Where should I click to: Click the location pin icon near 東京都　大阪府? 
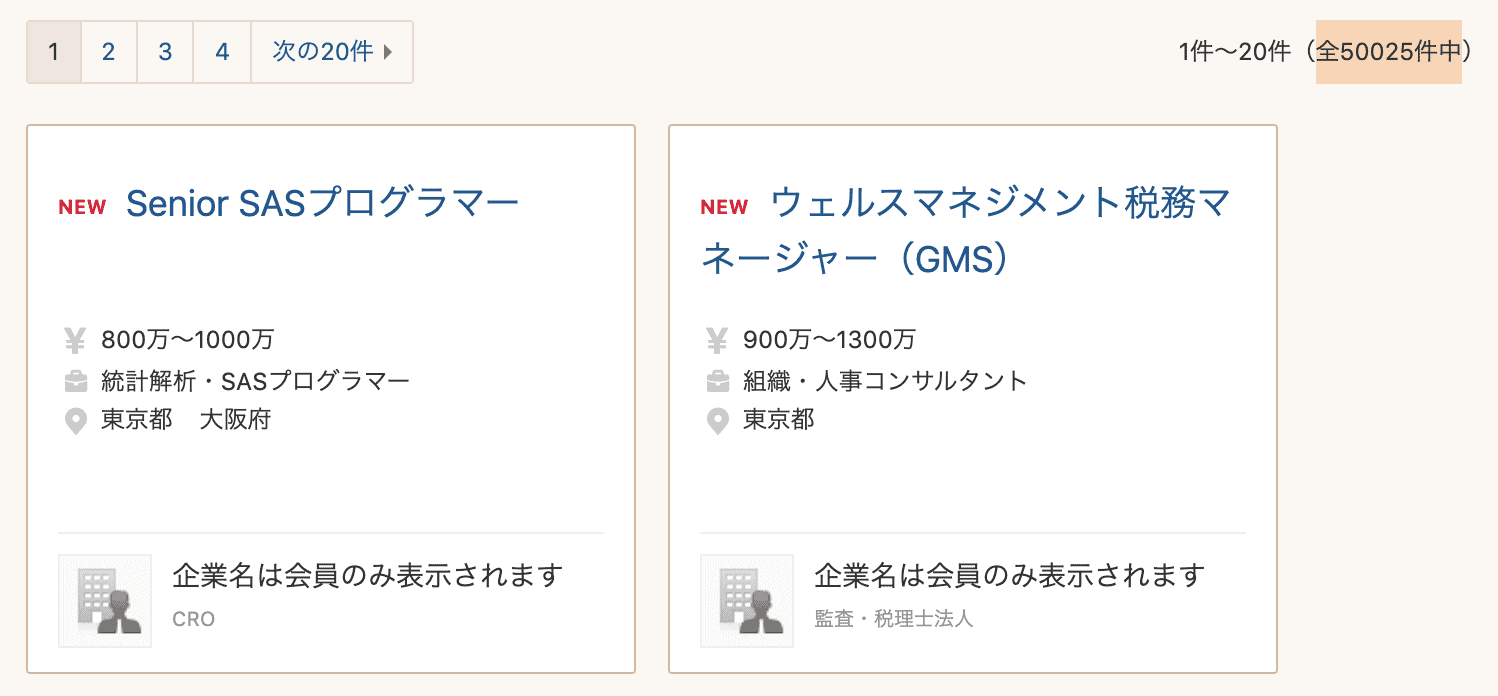point(74,421)
